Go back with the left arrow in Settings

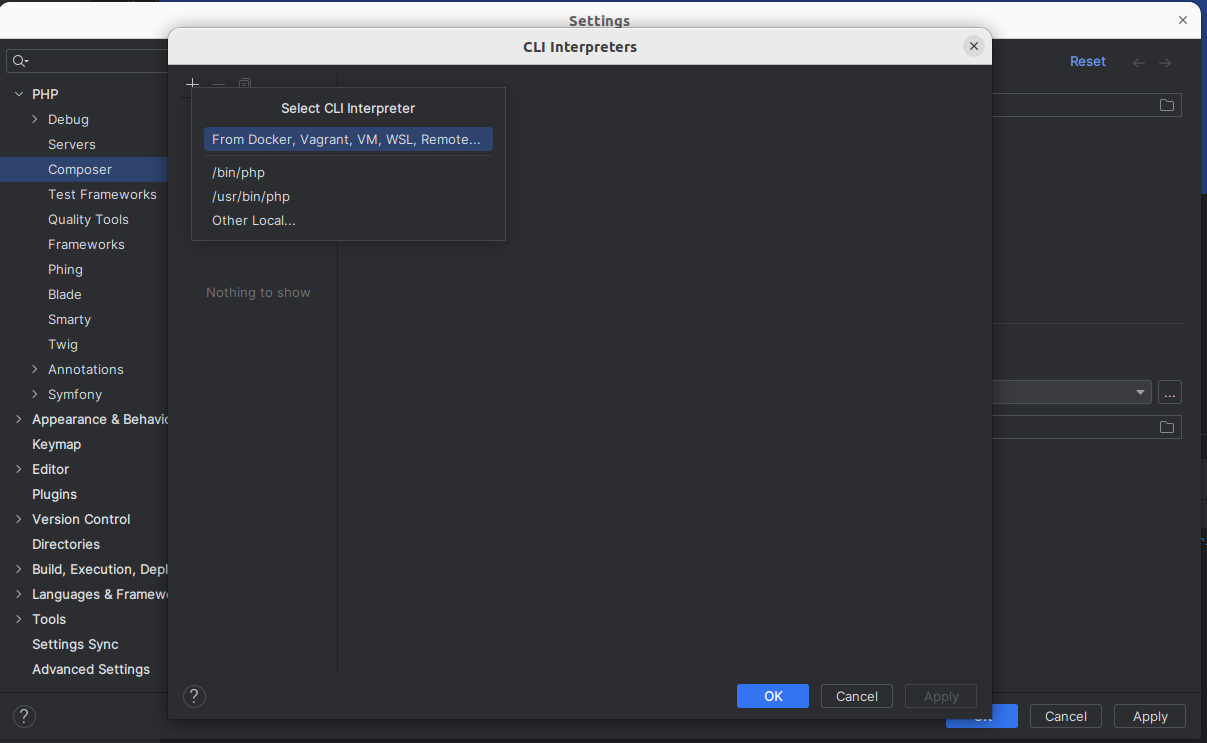(x=1139, y=62)
